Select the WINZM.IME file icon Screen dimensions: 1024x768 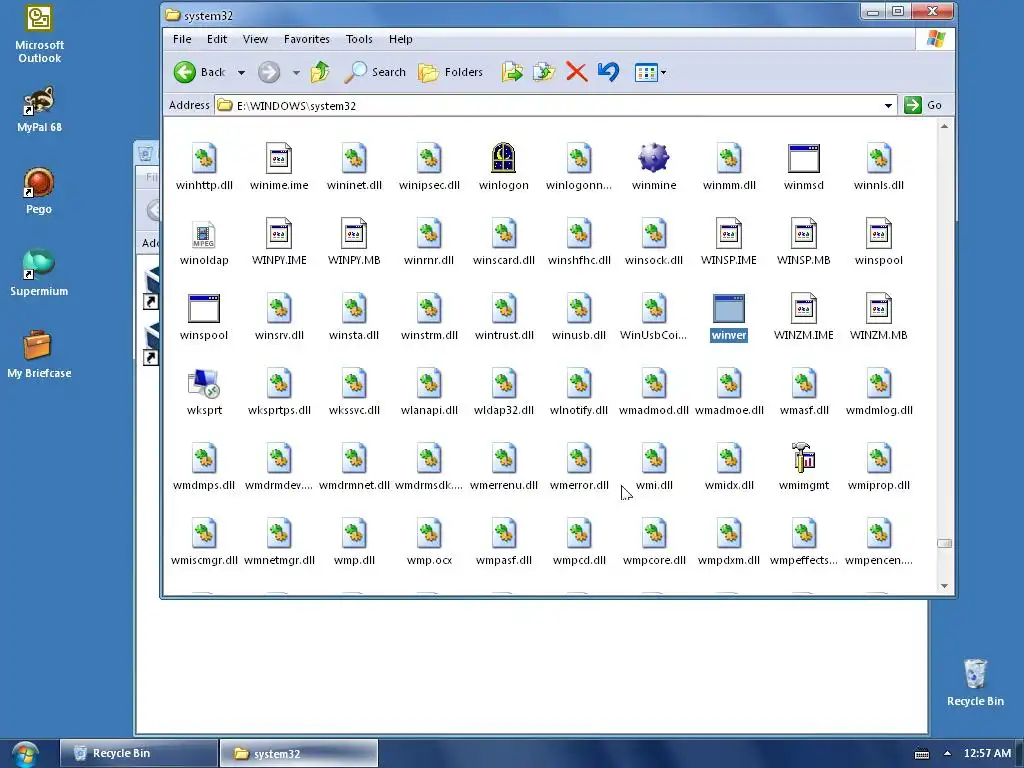pos(804,309)
